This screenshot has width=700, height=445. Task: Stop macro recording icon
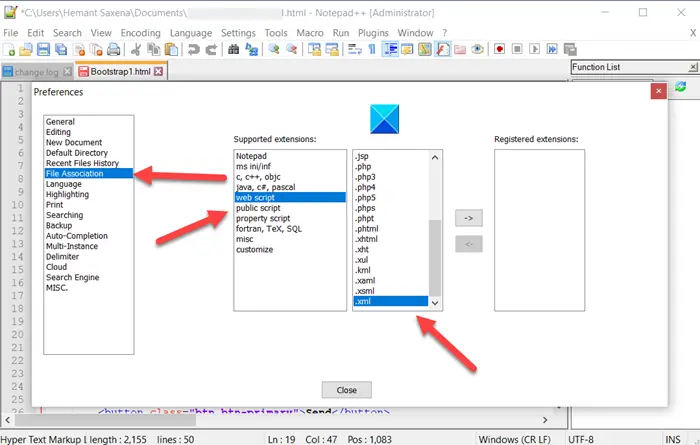(517, 49)
